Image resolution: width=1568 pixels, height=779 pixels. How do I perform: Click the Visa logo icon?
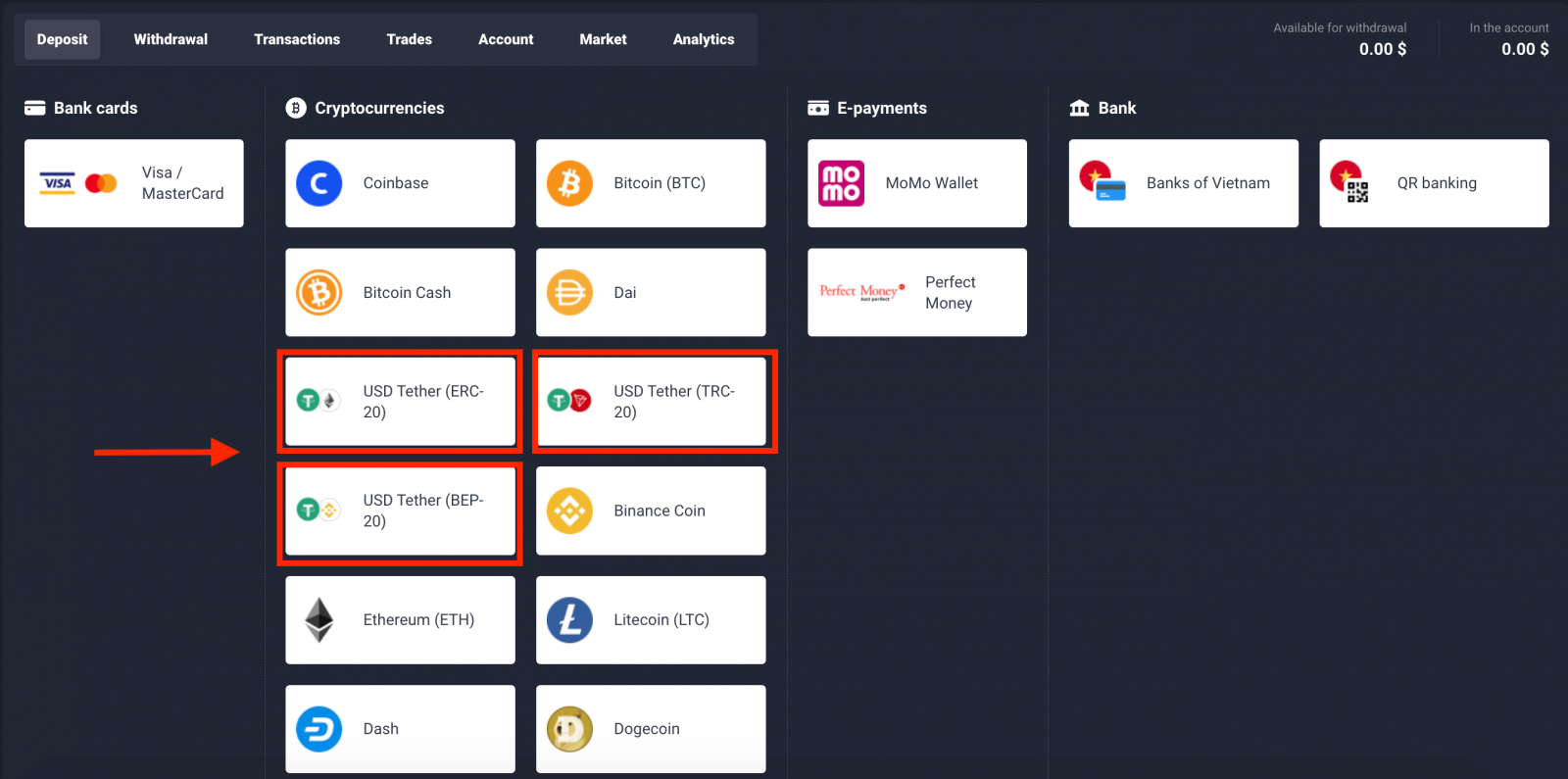tap(57, 183)
